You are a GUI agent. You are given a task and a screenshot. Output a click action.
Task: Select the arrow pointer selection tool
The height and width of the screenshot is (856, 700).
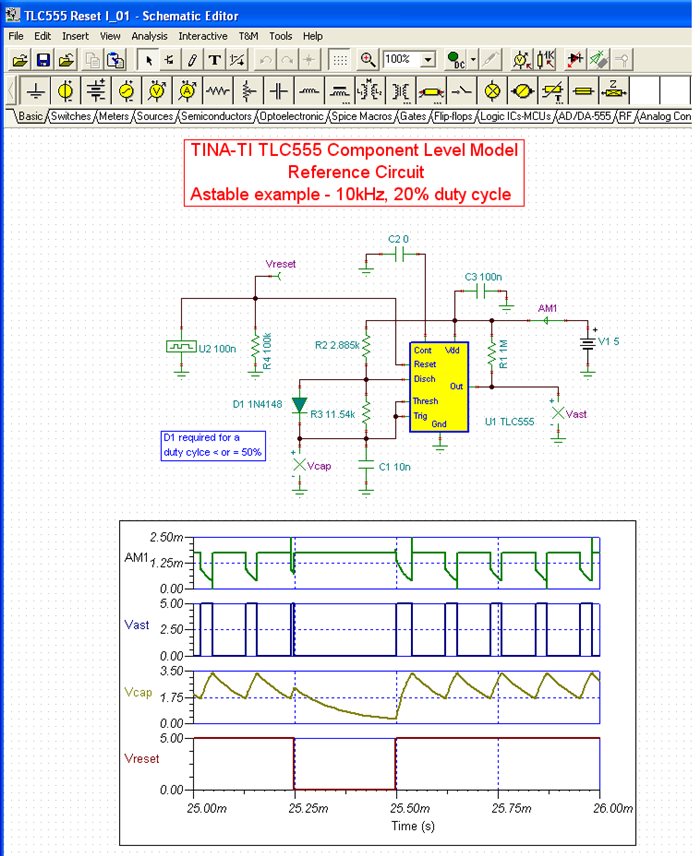pyautogui.click(x=148, y=60)
